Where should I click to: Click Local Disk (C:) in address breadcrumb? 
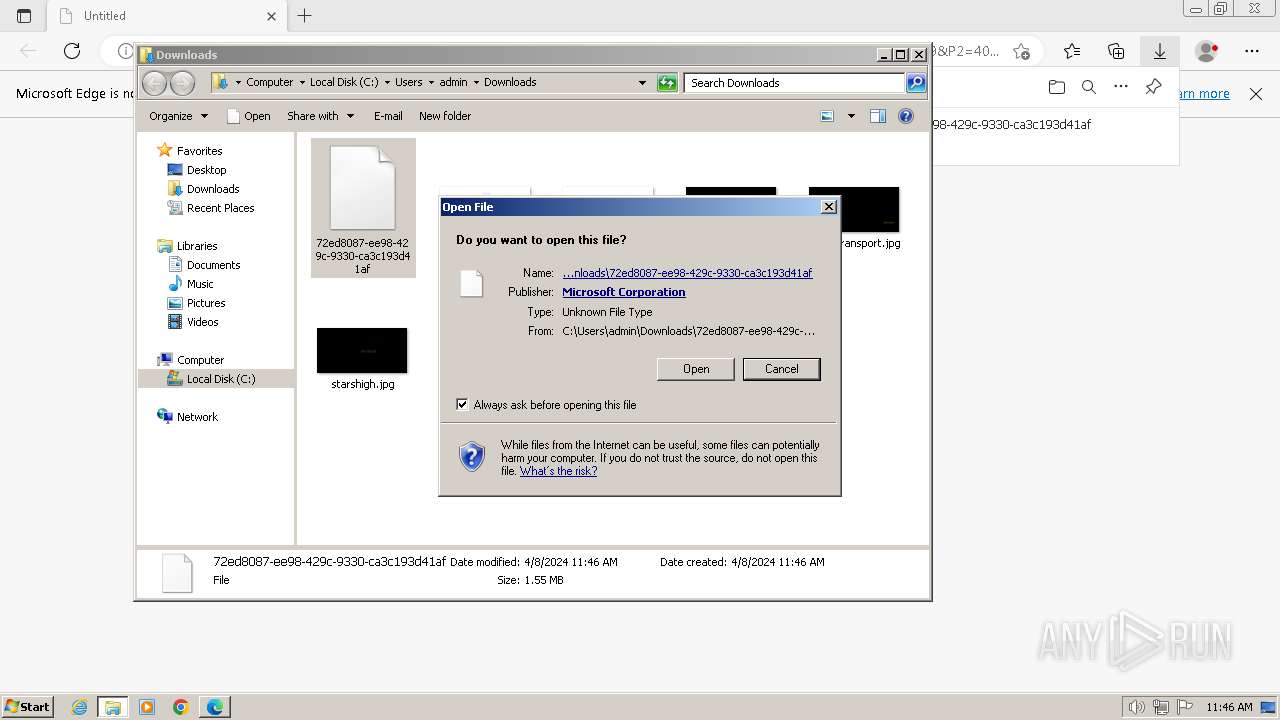pos(344,83)
